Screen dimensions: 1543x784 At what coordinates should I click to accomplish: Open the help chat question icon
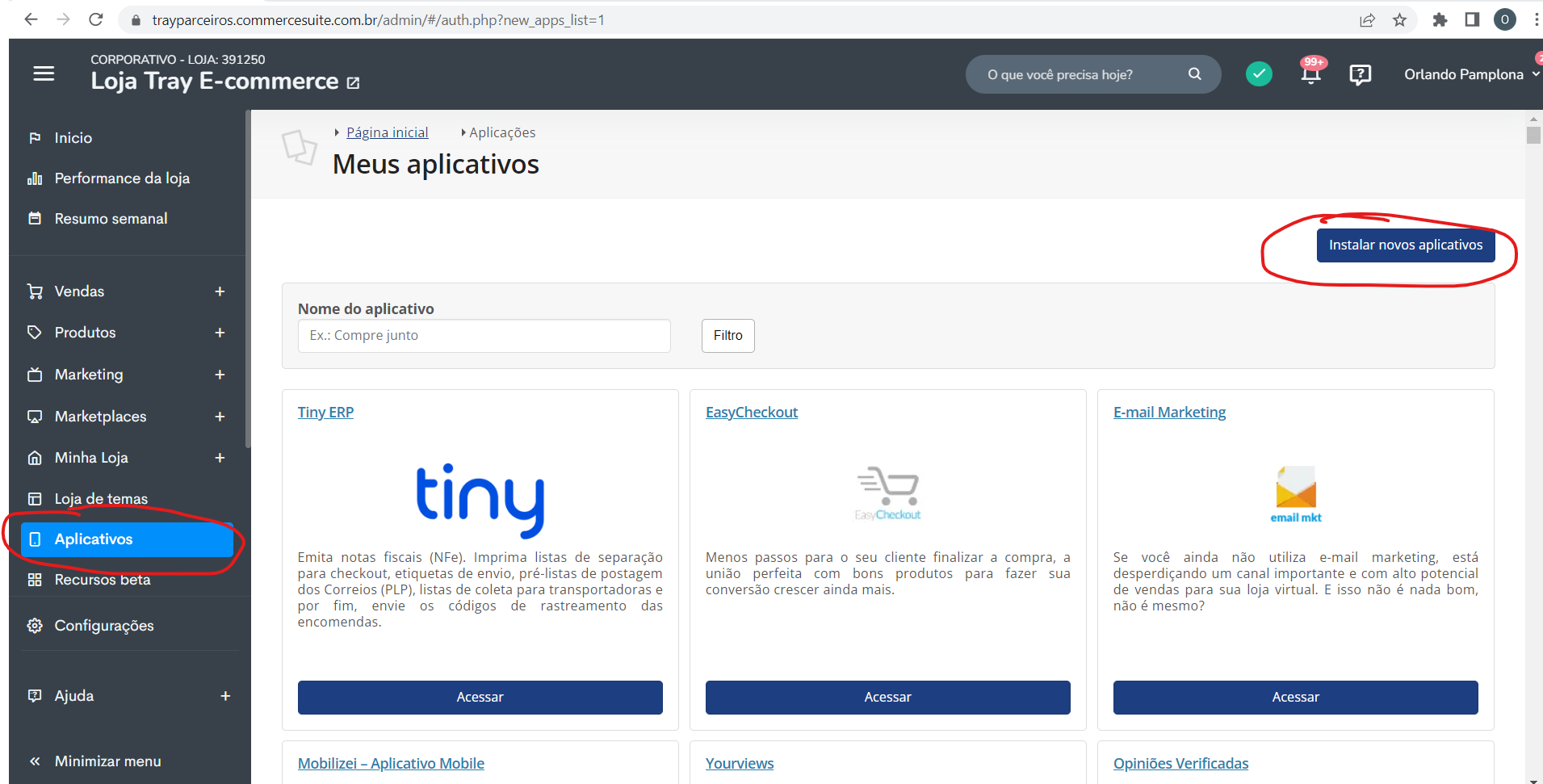(1361, 75)
